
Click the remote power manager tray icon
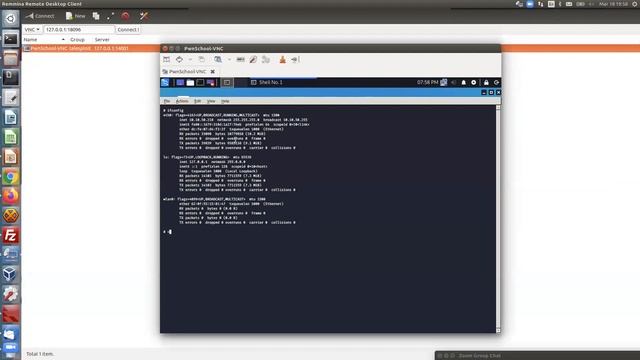(x=473, y=82)
